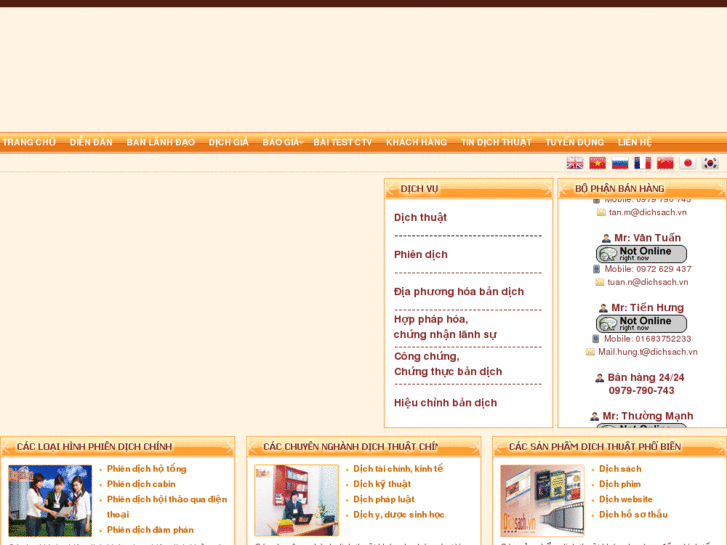
Task: Open Công chứng, Chứng thực bản dịch link
Action: [x=448, y=364]
